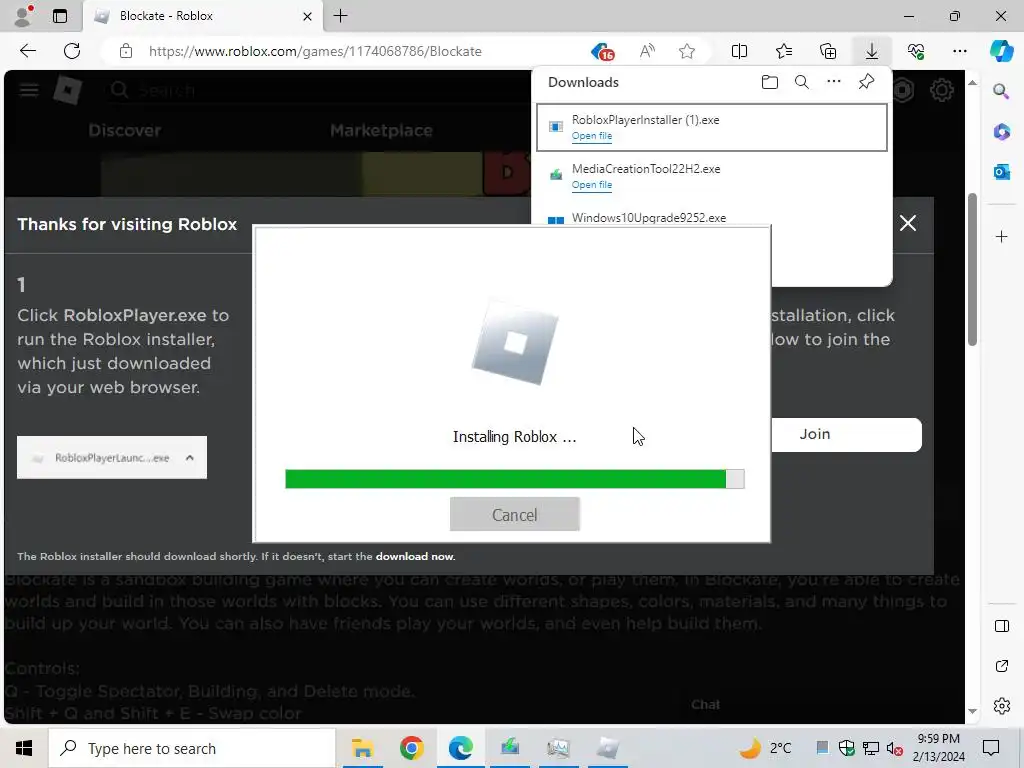1024x768 pixels.
Task: Open the Favorites list icon
Action: point(784,51)
